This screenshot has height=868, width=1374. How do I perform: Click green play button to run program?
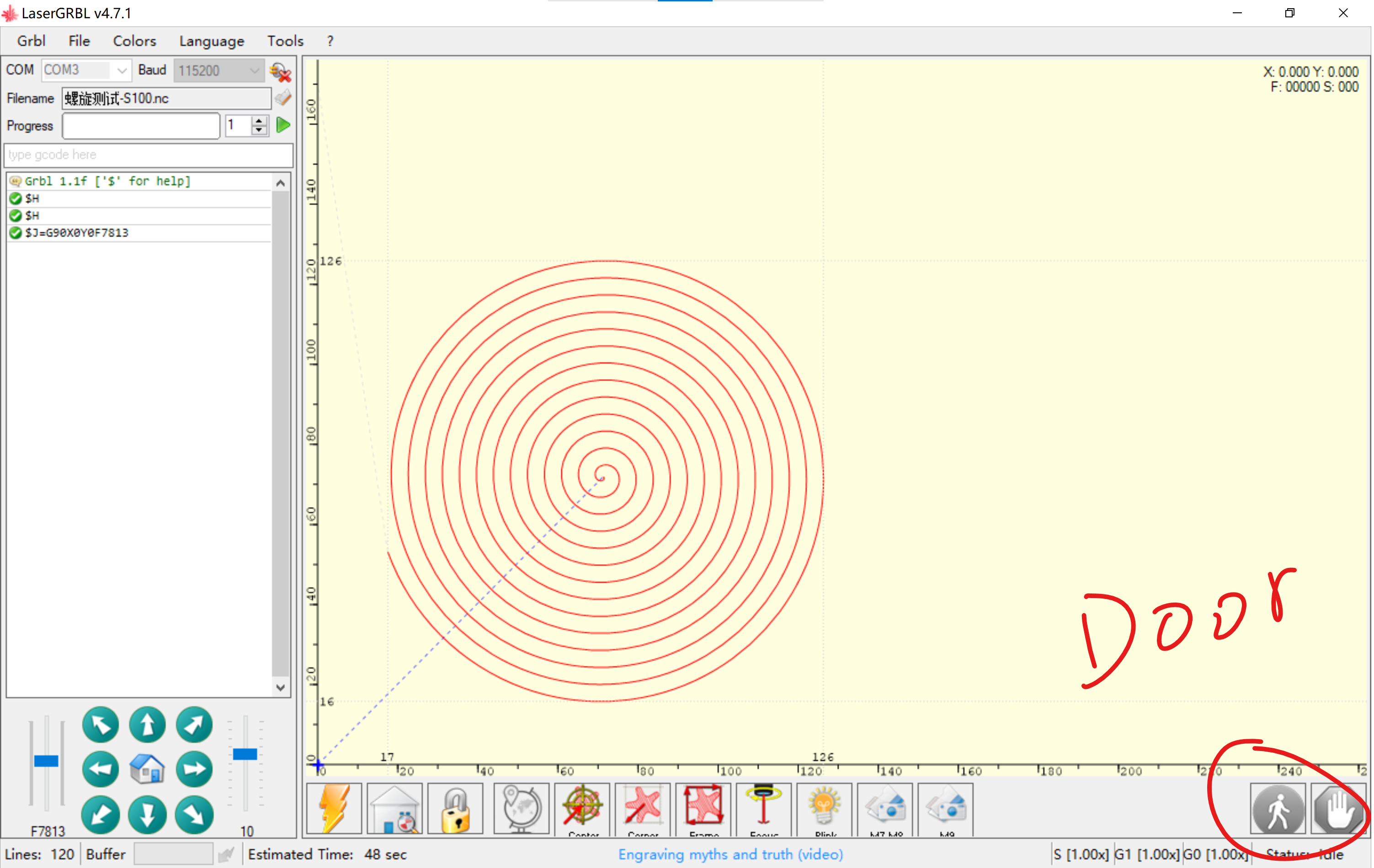coord(283,125)
